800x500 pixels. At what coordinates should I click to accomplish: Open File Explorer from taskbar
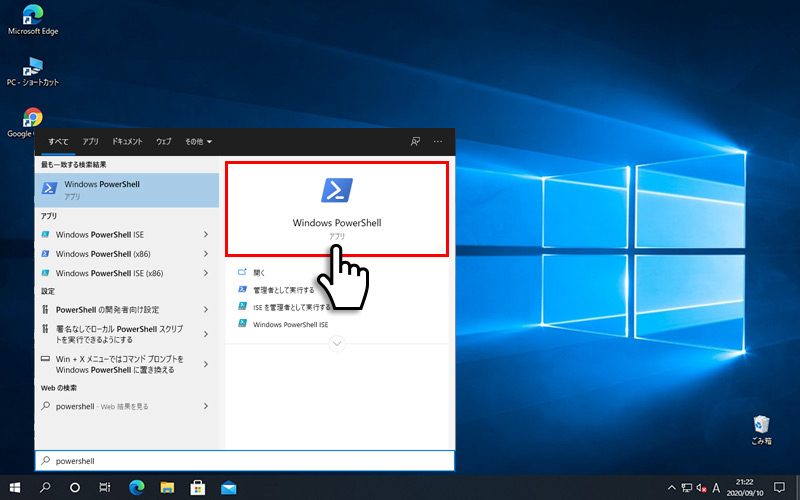(167, 487)
